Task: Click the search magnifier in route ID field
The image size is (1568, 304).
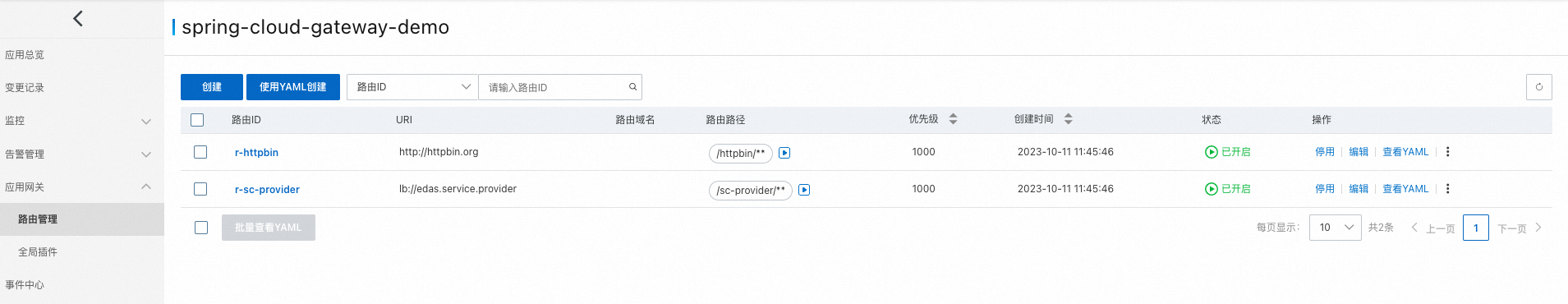Action: 632,87
